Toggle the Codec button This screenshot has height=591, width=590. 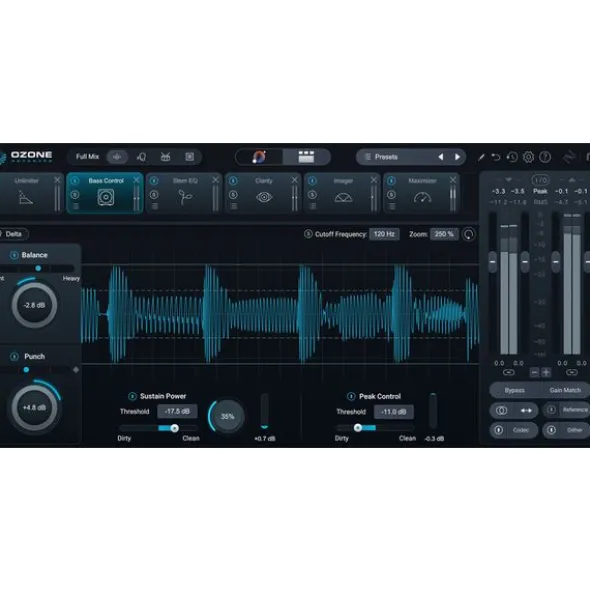pyautogui.click(x=513, y=430)
